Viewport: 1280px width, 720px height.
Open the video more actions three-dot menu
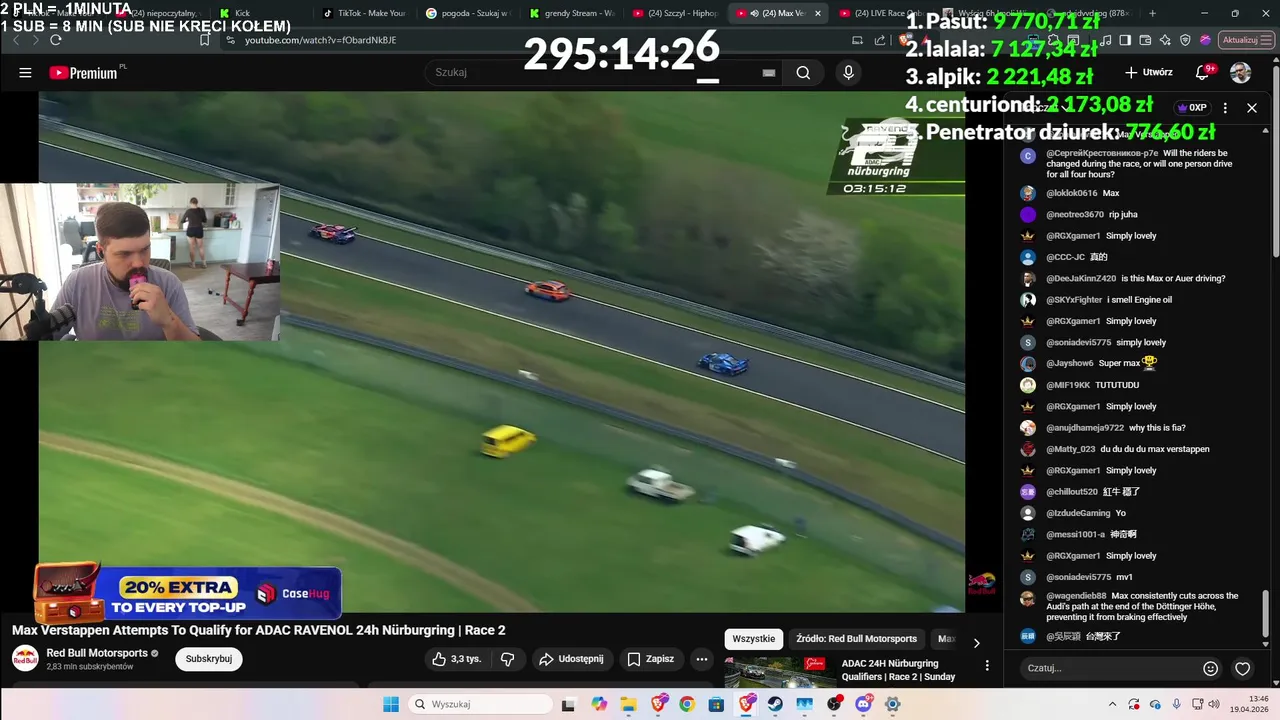(x=702, y=659)
